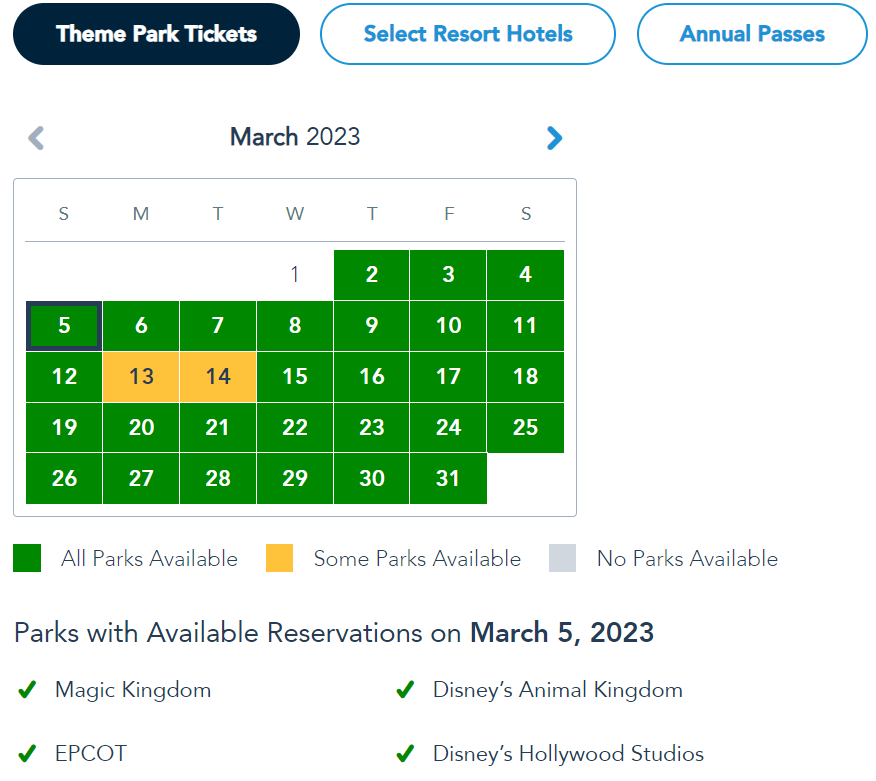This screenshot has width=876, height=781.
Task: Select March 17 on the calendar
Action: (448, 377)
